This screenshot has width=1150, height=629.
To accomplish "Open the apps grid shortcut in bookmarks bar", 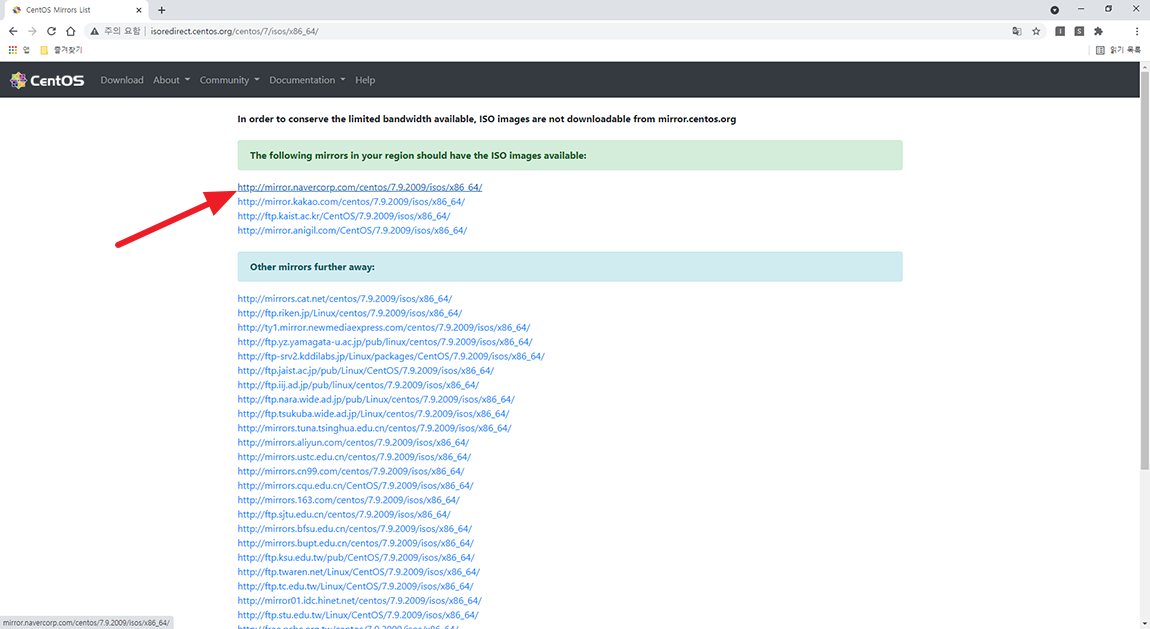I will 12,50.
